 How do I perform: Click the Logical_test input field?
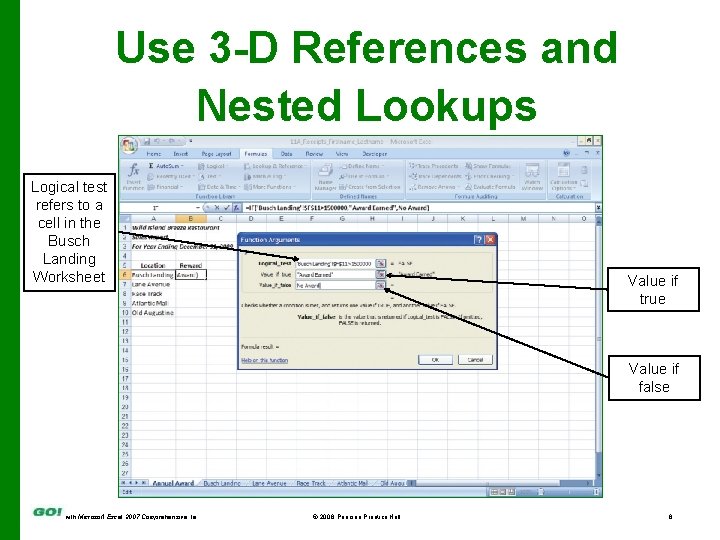[335, 264]
